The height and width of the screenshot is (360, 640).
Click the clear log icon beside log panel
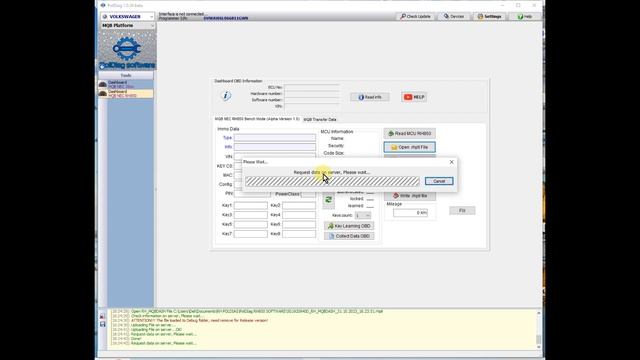click(102, 316)
